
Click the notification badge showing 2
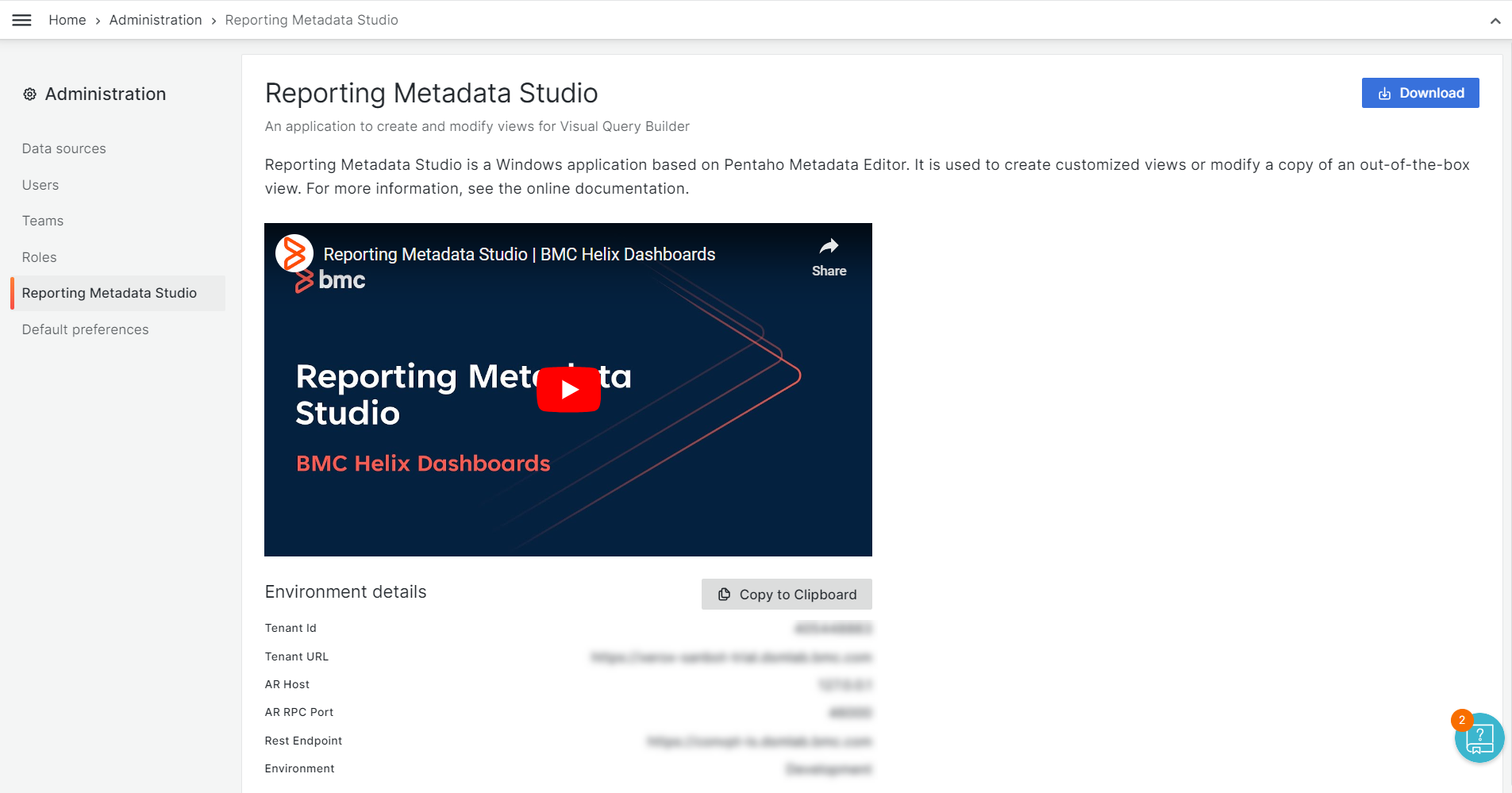pos(1462,720)
